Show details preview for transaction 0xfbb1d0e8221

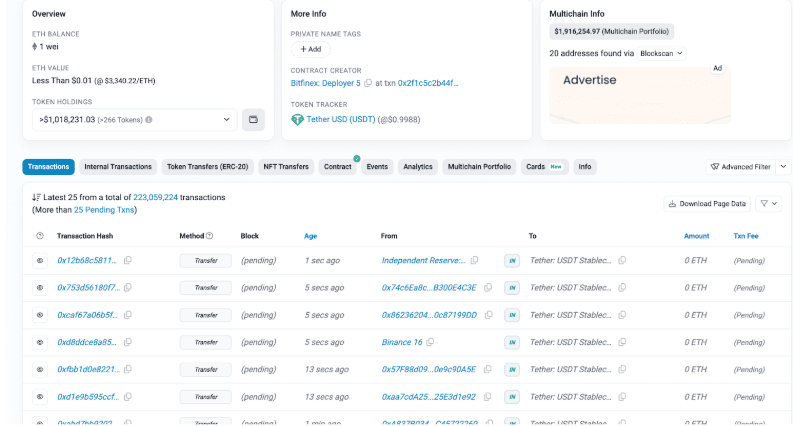[40, 369]
